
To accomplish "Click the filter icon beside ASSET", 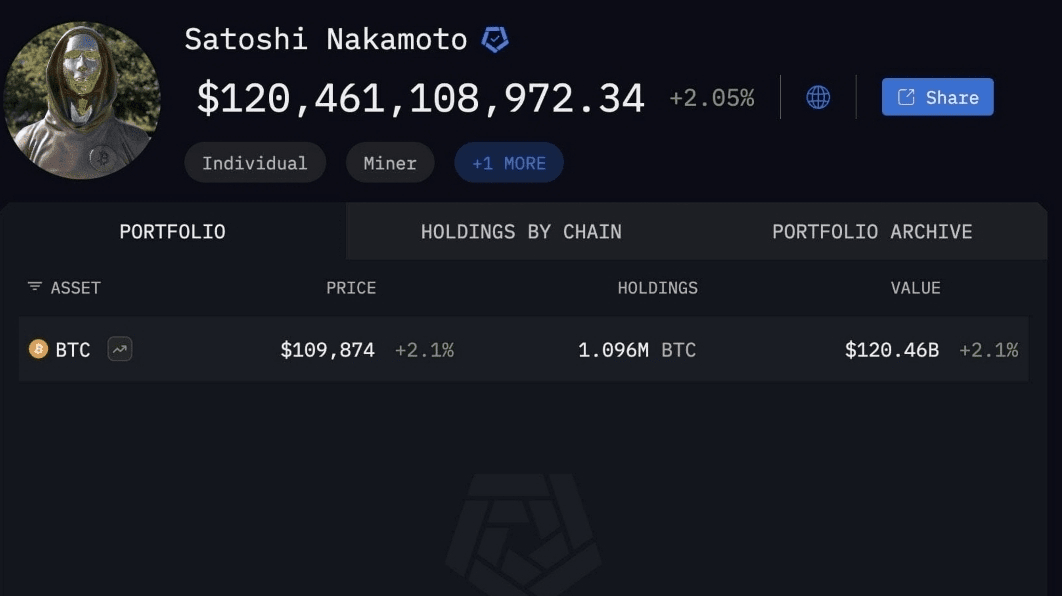I will [x=35, y=287].
